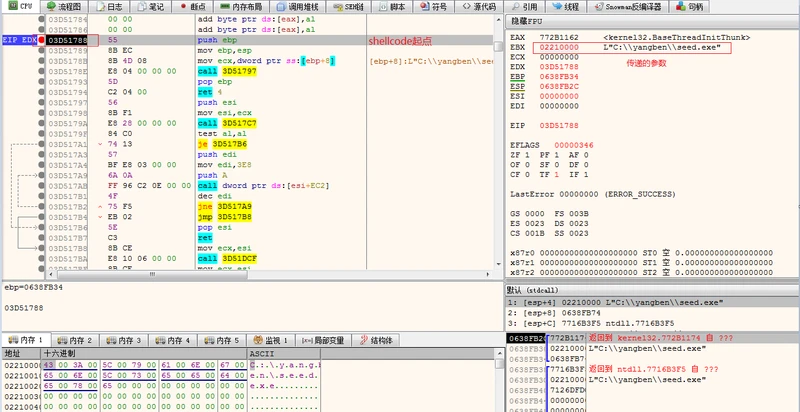Select the 内存 1 dump tab
The image size is (800, 412).
28,340
